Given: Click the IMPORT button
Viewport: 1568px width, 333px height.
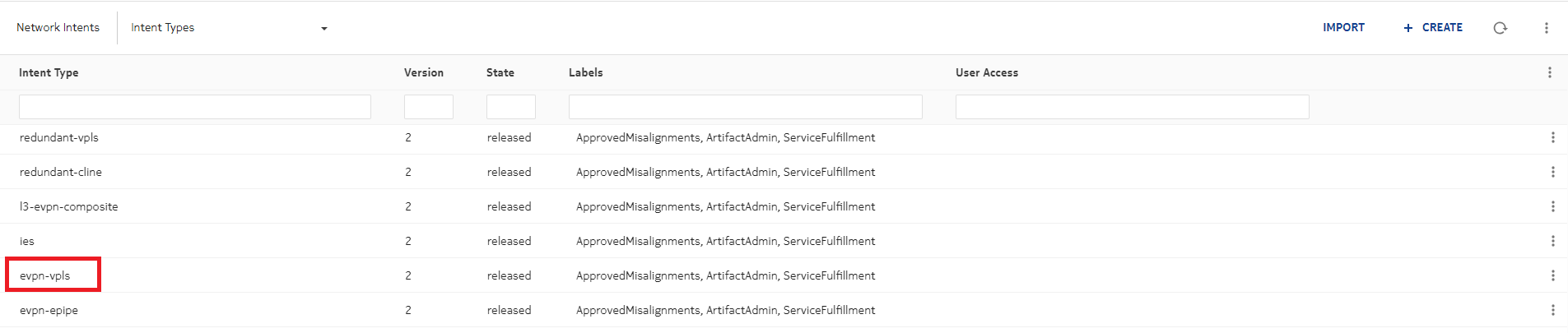Looking at the screenshot, I should (x=1343, y=28).
